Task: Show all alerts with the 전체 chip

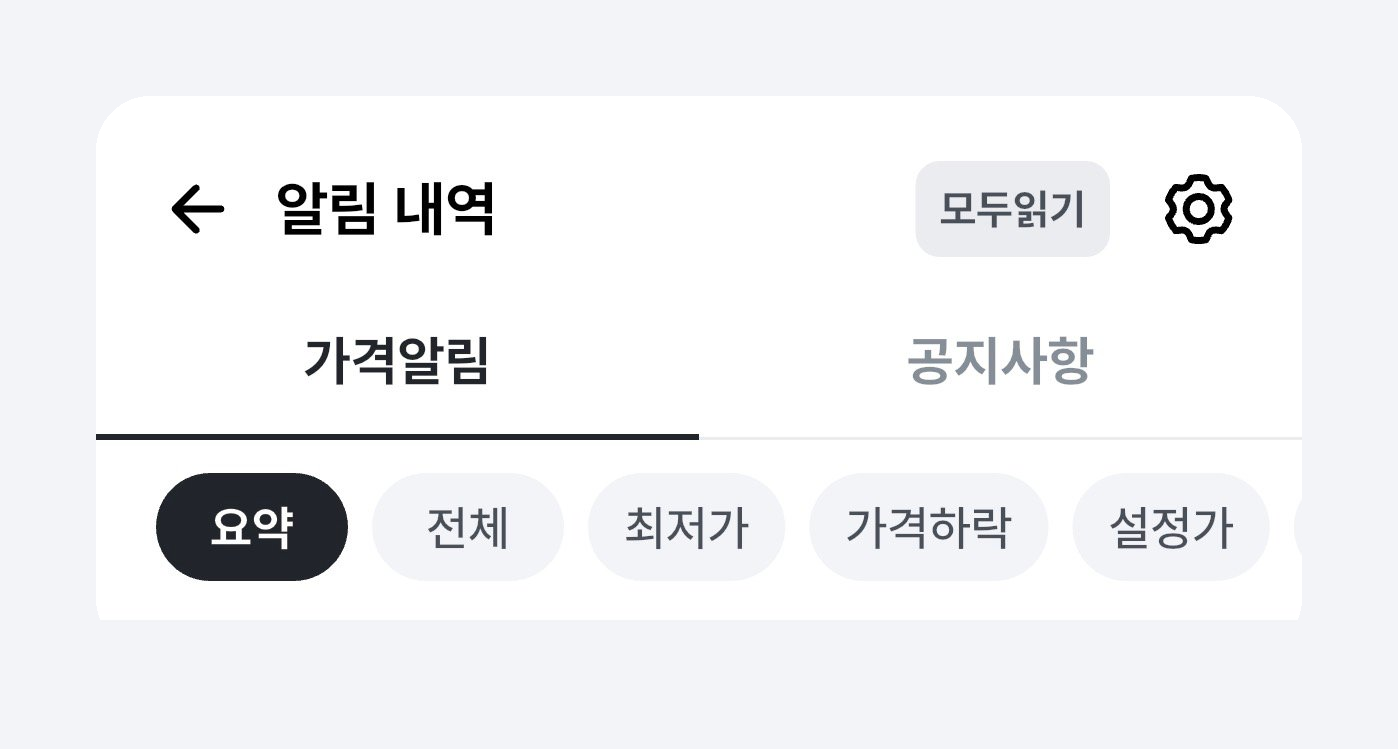Action: 468,527
